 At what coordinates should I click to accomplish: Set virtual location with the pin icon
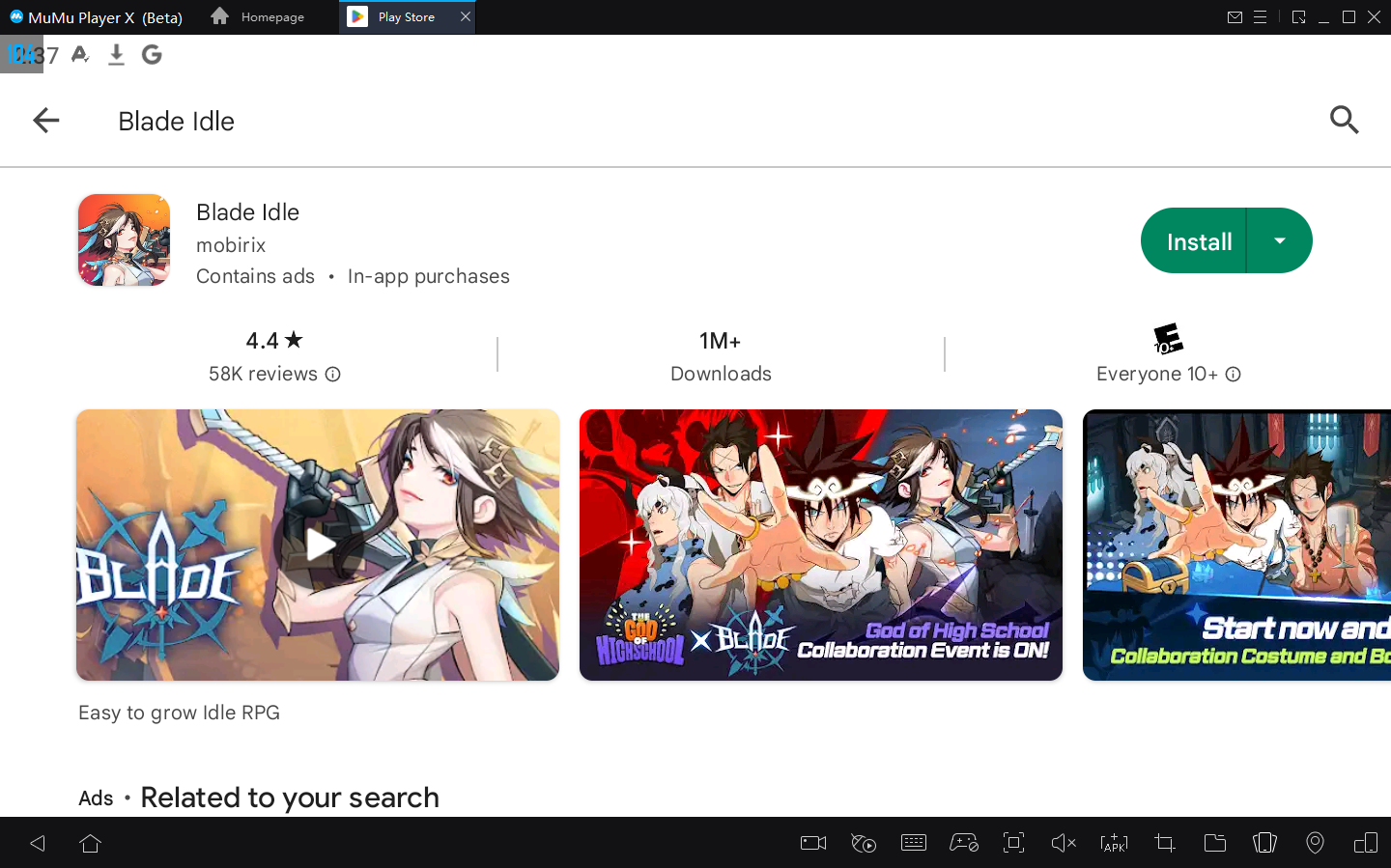tap(1315, 843)
